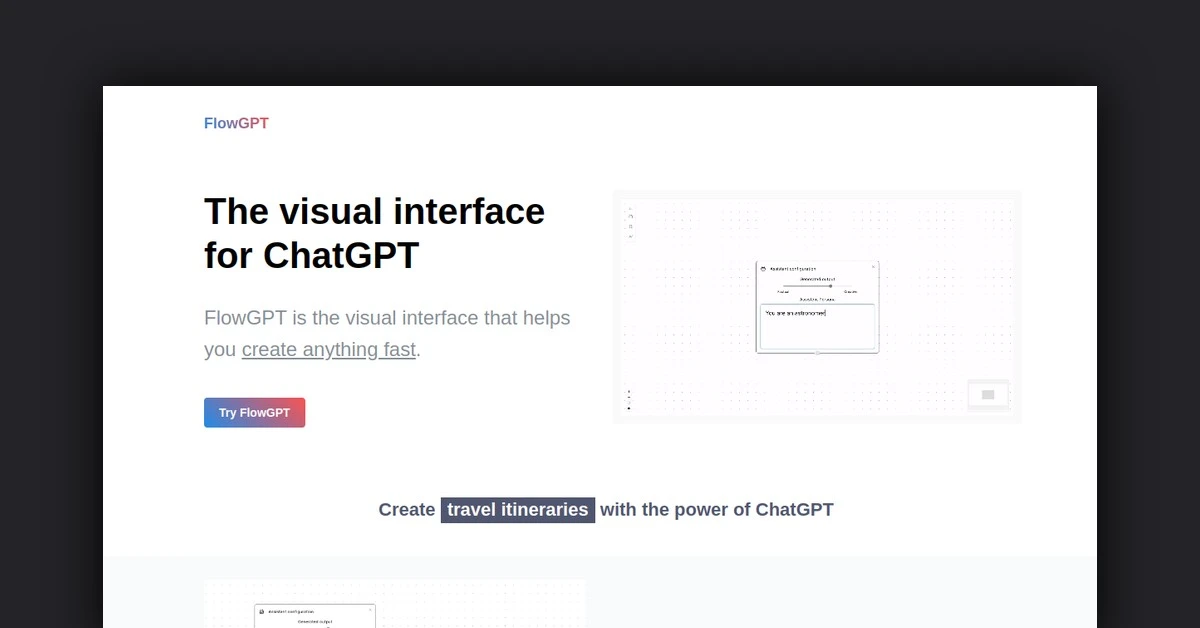Click the Generated output label in lower preview

[x=315, y=621]
